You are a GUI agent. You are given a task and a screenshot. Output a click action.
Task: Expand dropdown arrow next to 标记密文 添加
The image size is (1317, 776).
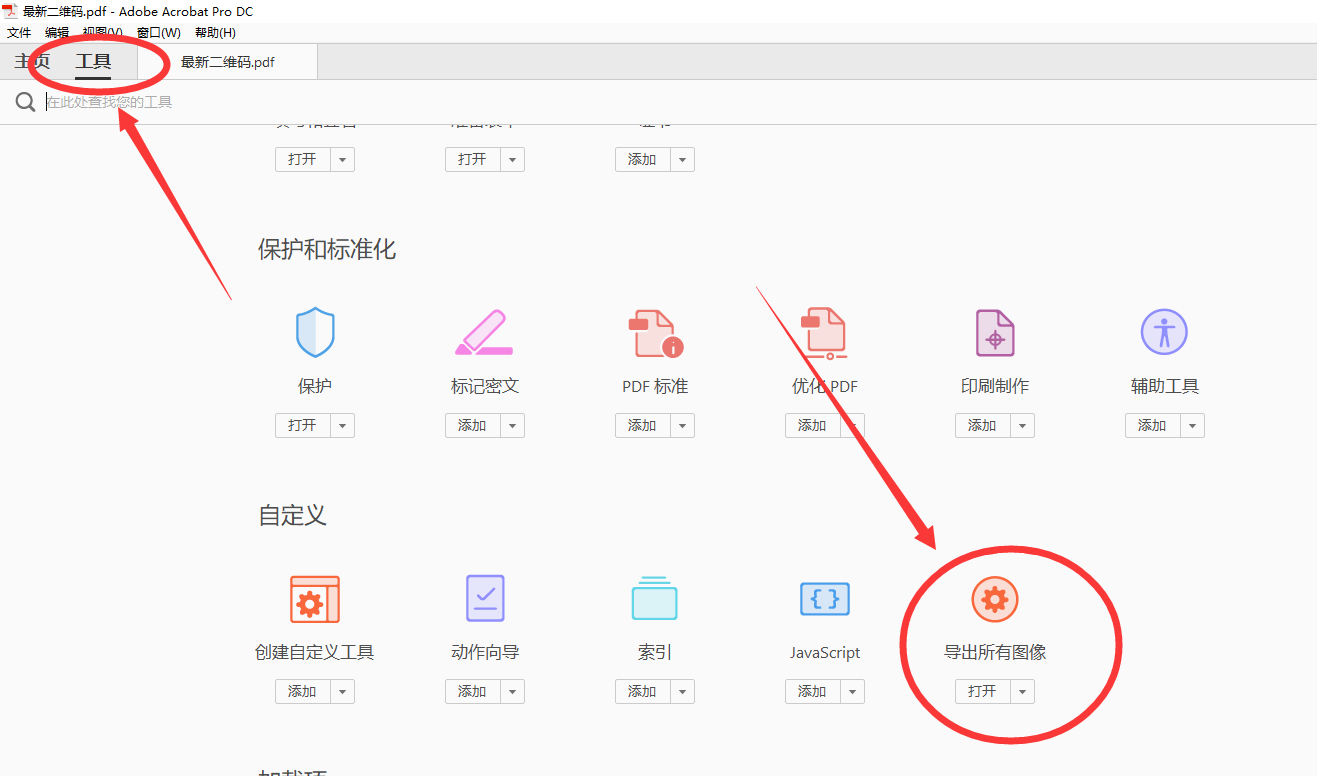coord(513,426)
